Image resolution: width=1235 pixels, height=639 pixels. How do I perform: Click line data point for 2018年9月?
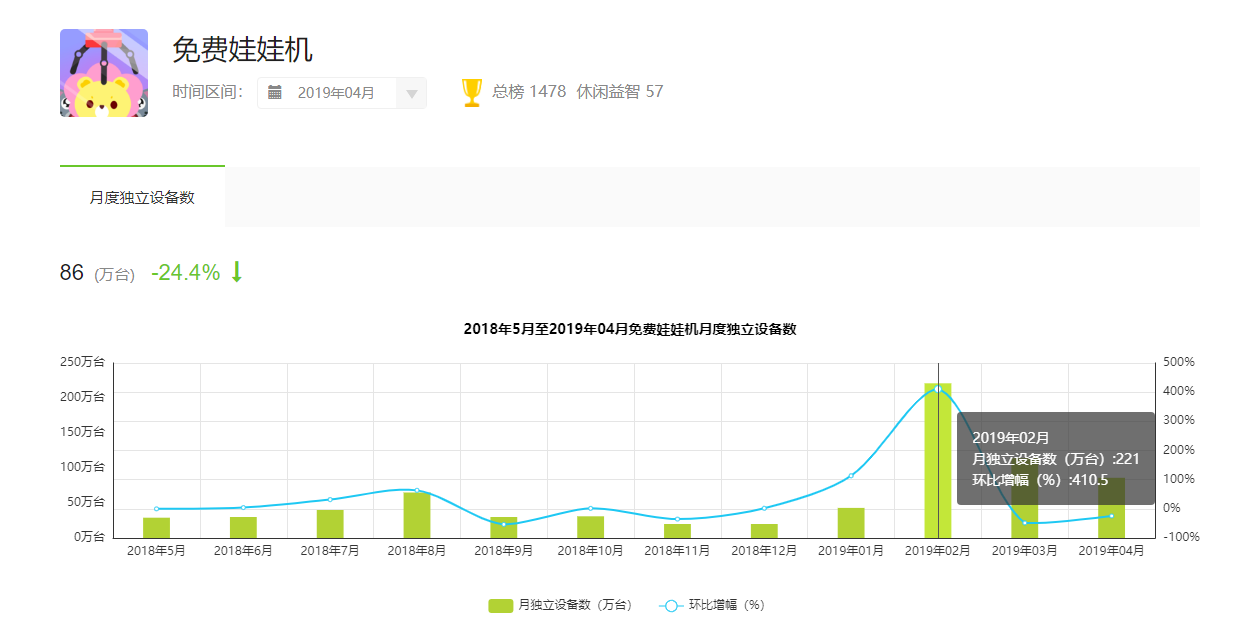click(504, 524)
